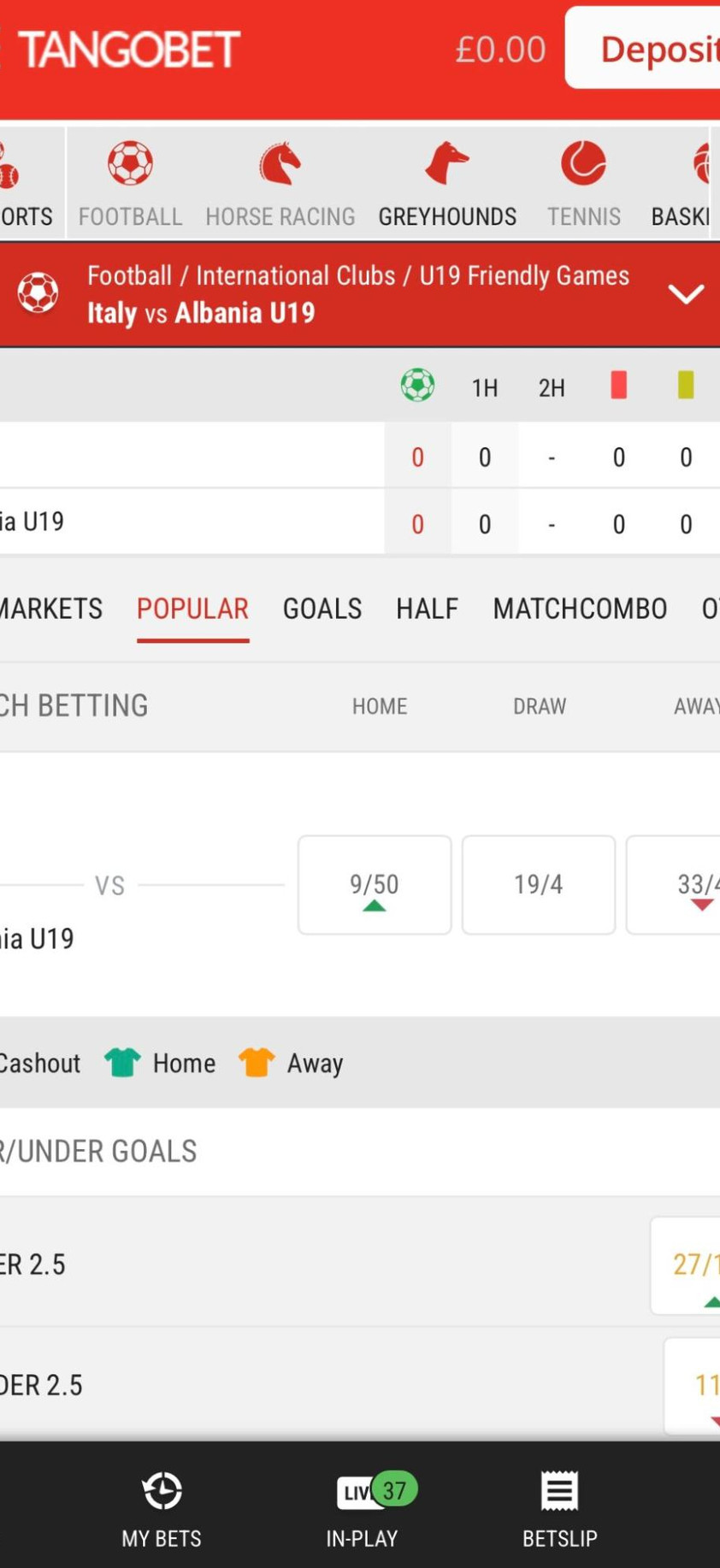Switch to the Goals tab

[x=322, y=609]
